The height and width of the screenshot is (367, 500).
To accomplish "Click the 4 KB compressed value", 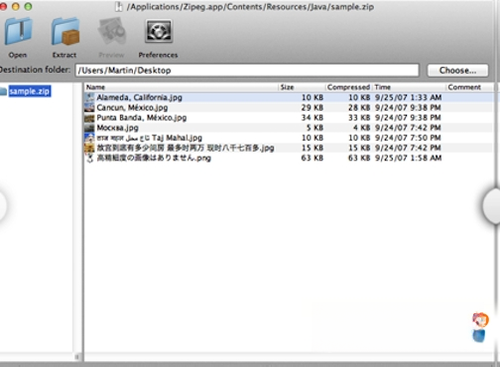I will coord(362,128).
